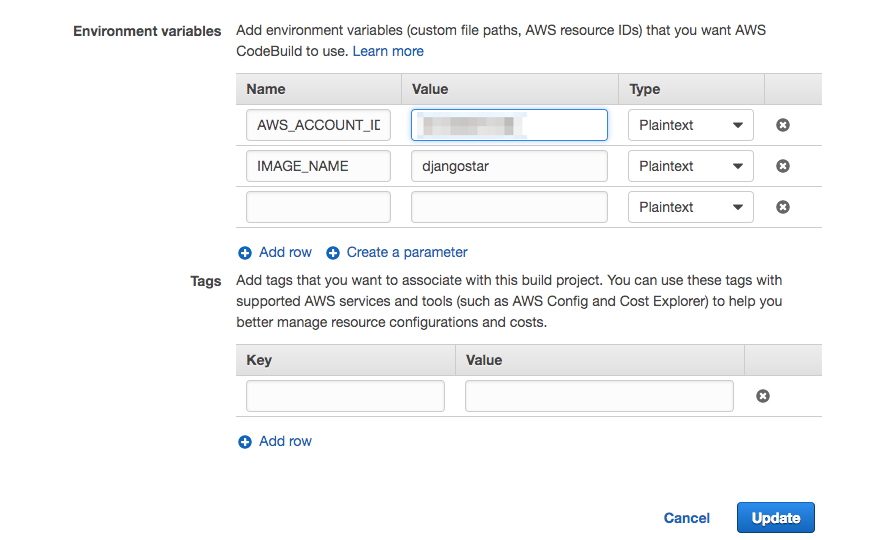Remove the AWS_ACCOUNT_ID environment variable row

783,125
